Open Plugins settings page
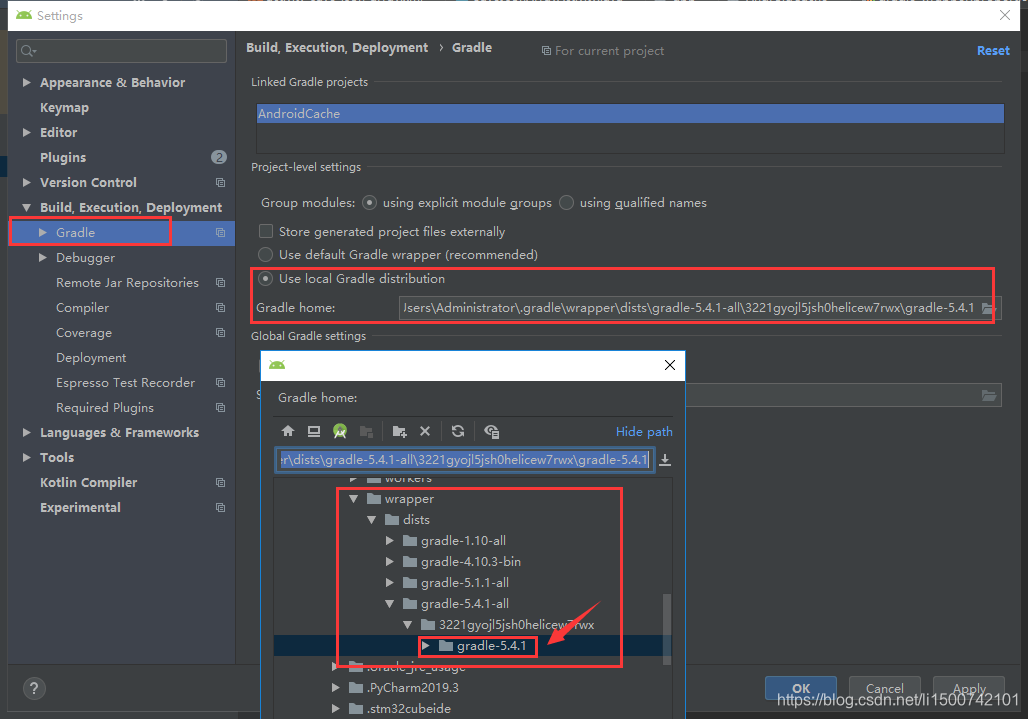Viewport: 1028px width, 719px height. [63, 157]
